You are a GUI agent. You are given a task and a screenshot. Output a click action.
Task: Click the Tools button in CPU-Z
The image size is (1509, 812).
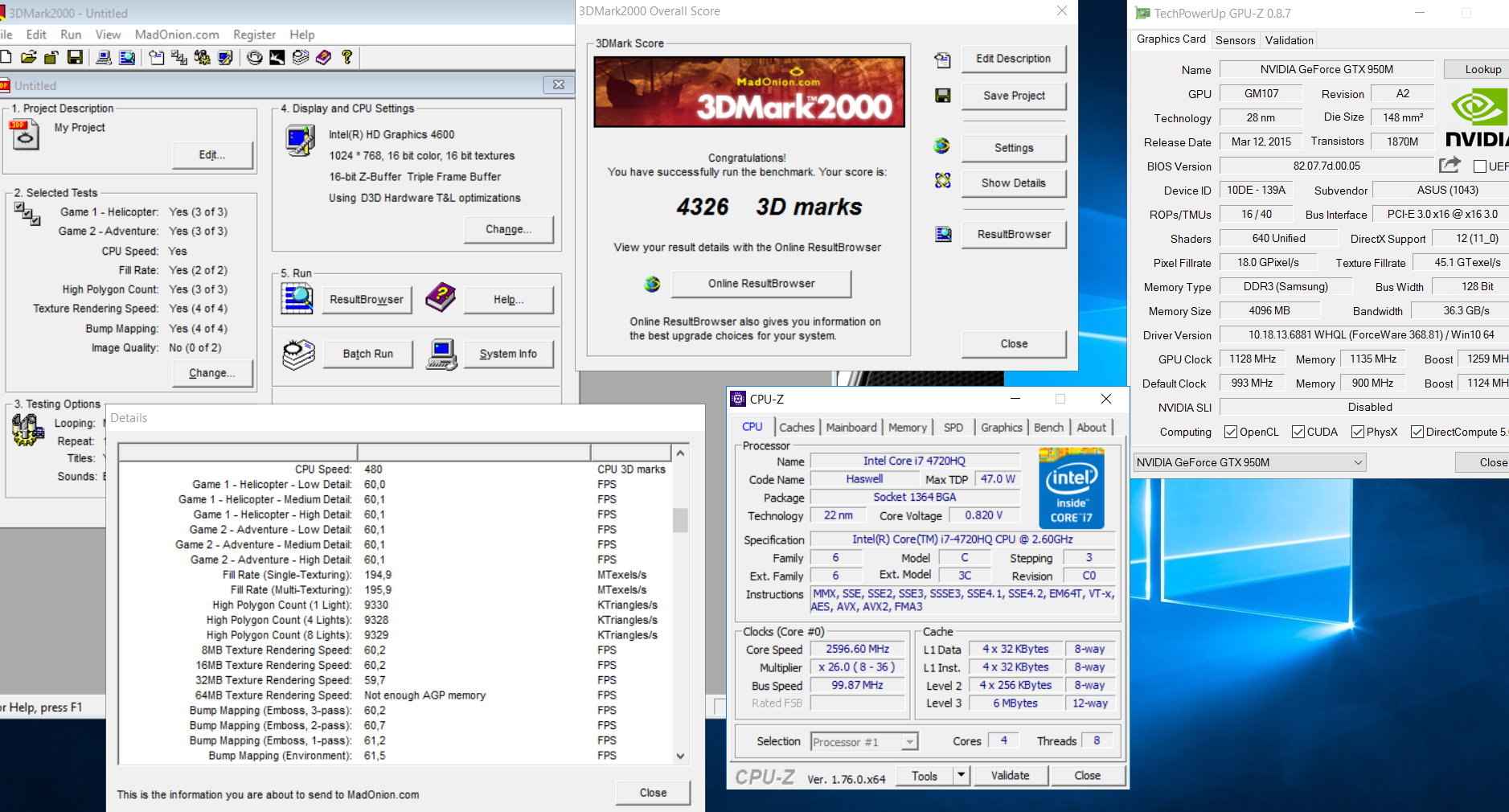point(924,775)
